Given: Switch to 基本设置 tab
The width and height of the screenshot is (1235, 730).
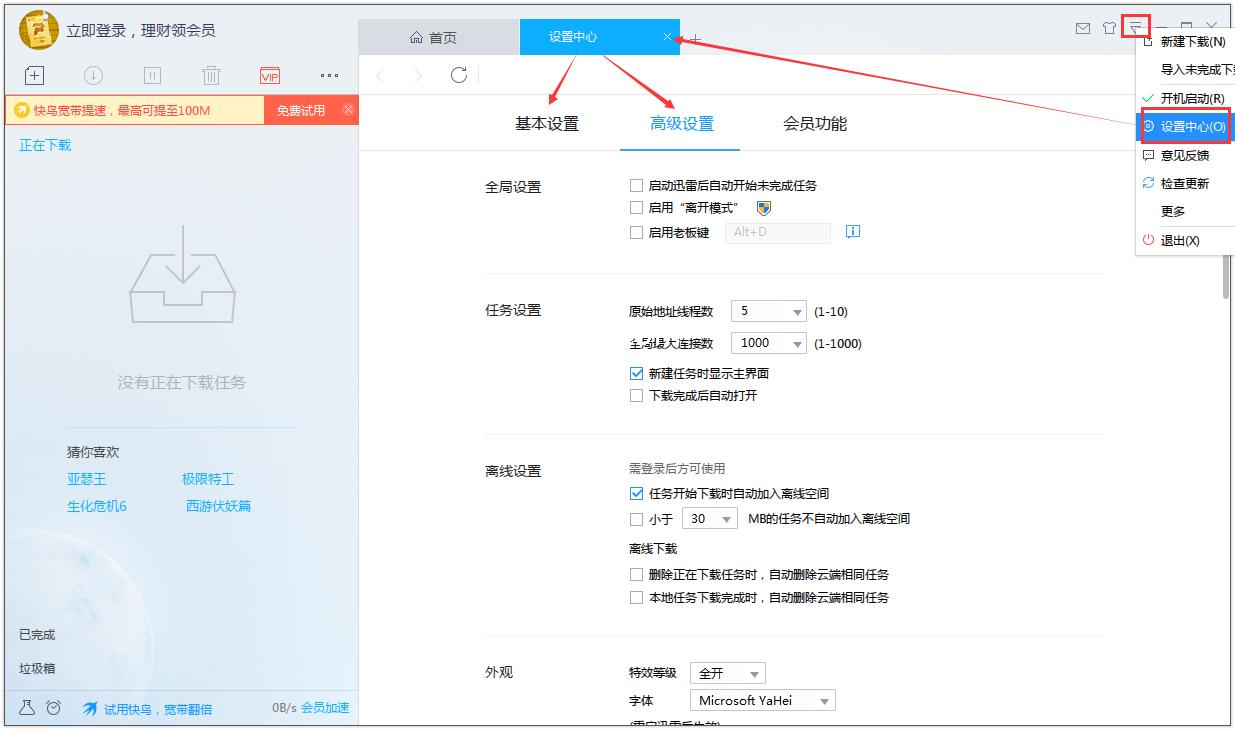Looking at the screenshot, I should pos(546,124).
